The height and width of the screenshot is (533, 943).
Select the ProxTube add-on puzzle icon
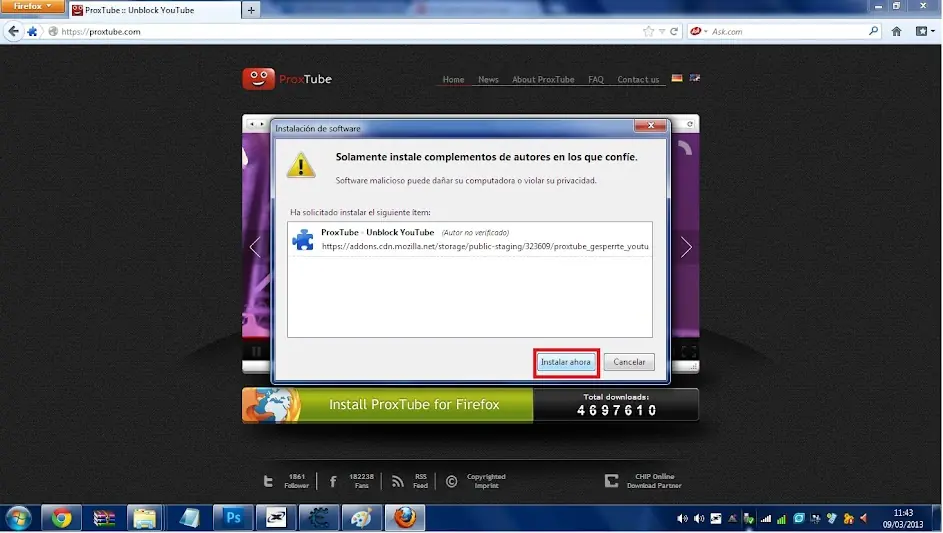click(x=303, y=239)
